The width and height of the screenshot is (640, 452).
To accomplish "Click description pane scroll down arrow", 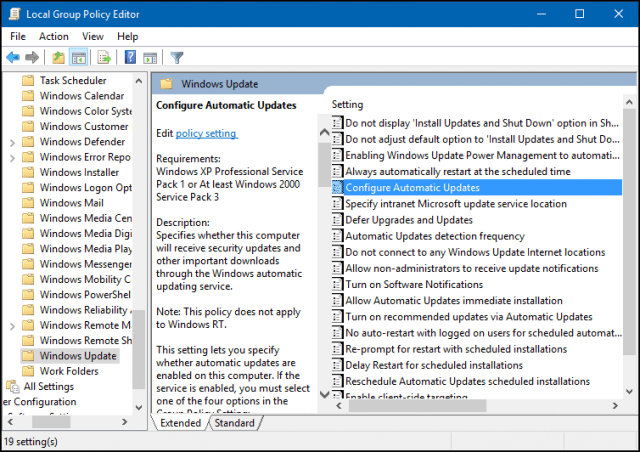I will 324,394.
